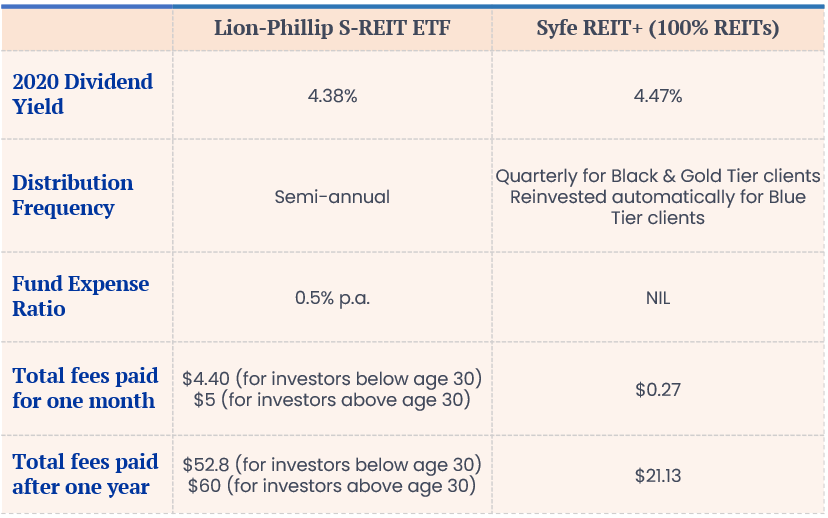The image size is (828, 518).
Task: Select the 0.5% p.a. expense ratio value
Action: click(x=332, y=298)
